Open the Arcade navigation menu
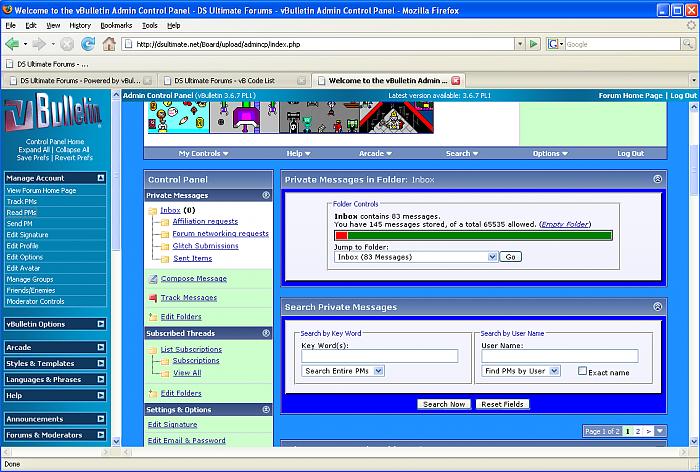Viewport: 700px width, 472px height. pos(375,154)
